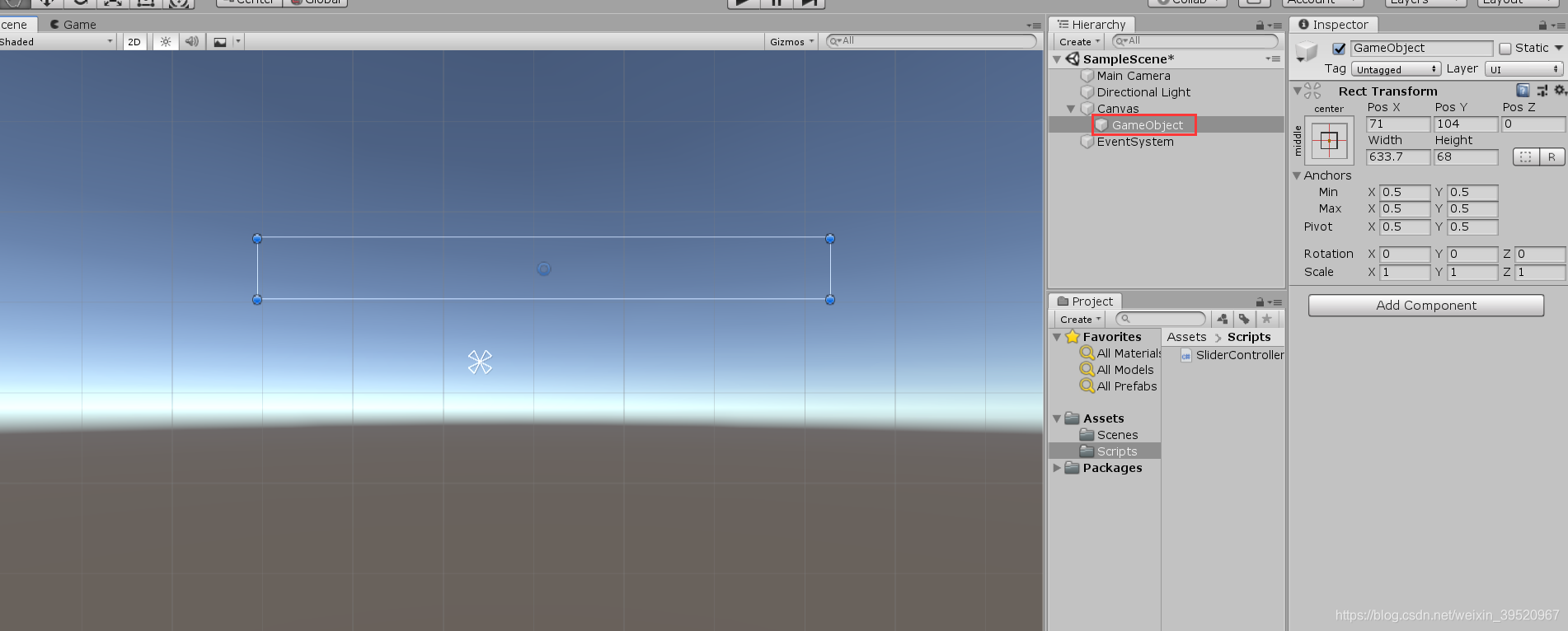The width and height of the screenshot is (1568, 631).
Task: Search by type icon in Project
Action: coord(1223,319)
